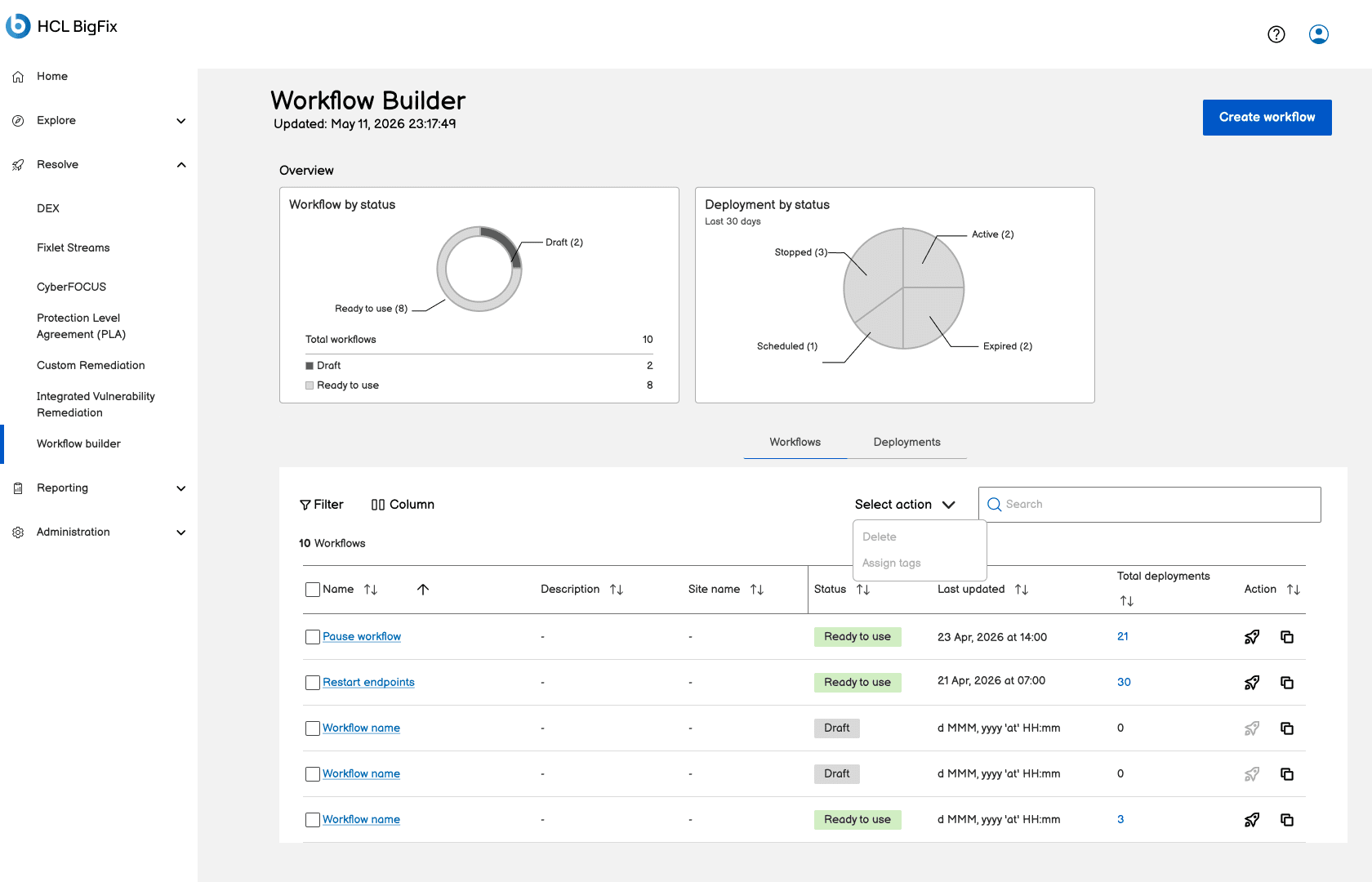The height and width of the screenshot is (882, 1372).
Task: Open the Restart endpoints link
Action: tap(368, 683)
